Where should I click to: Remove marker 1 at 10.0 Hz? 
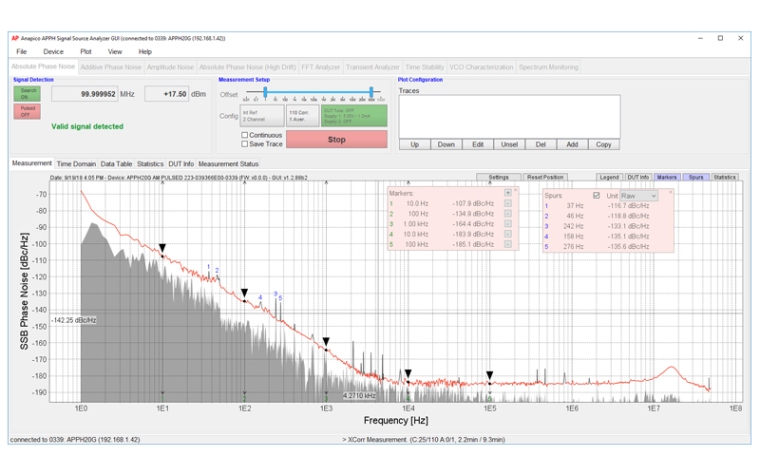pyautogui.click(x=508, y=204)
